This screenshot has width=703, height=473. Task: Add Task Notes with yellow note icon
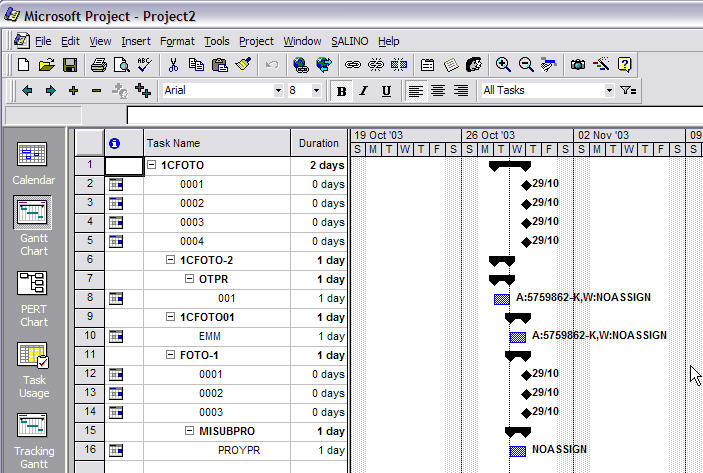[451, 65]
